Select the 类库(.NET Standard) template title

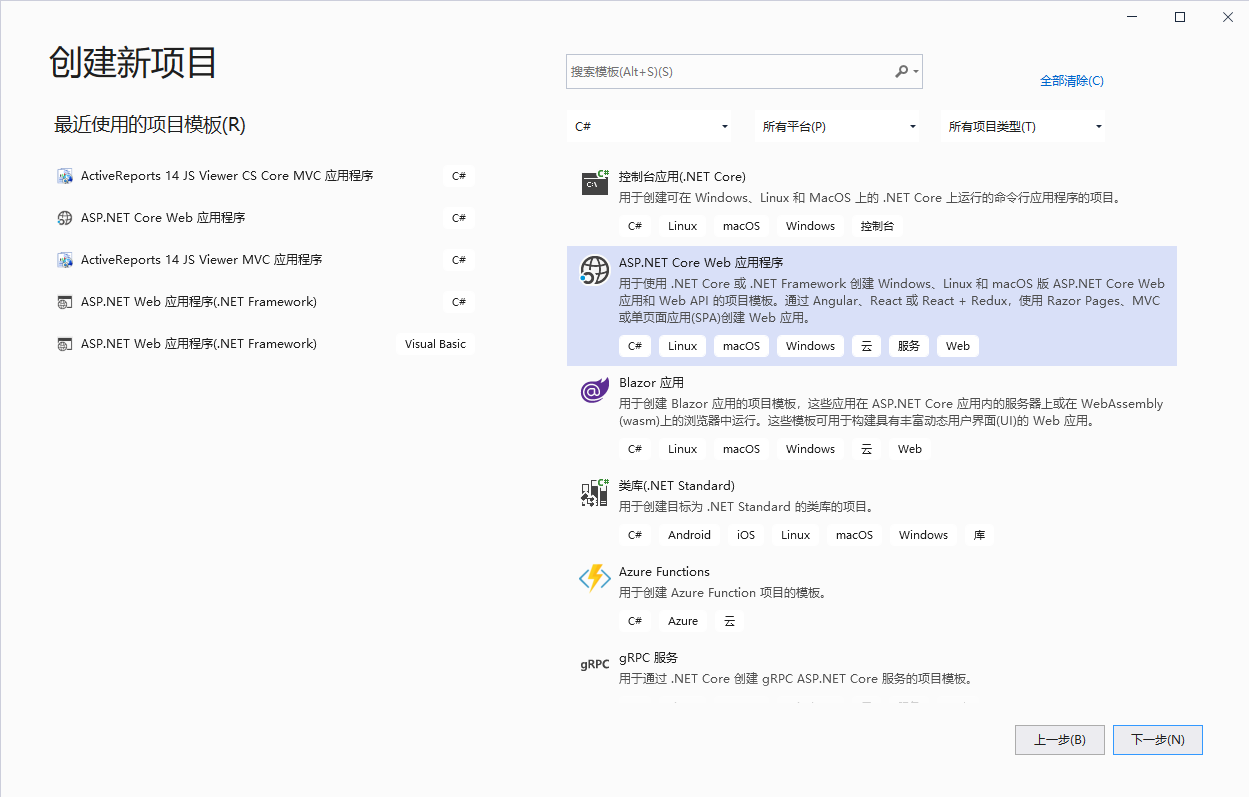677,486
